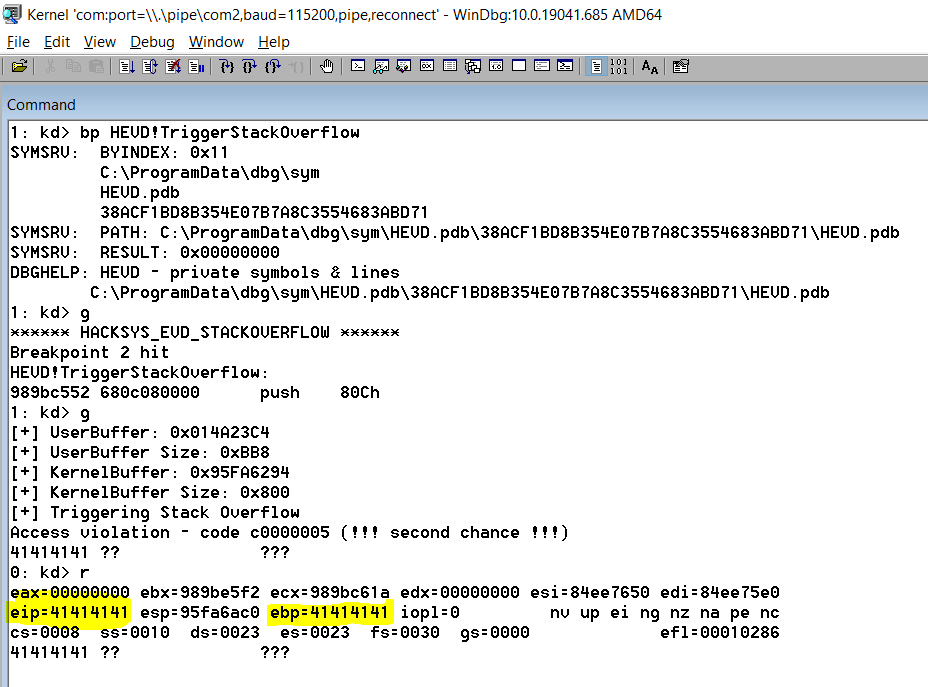Open the Options toolbar icon
The width and height of the screenshot is (928, 687).
point(681,66)
